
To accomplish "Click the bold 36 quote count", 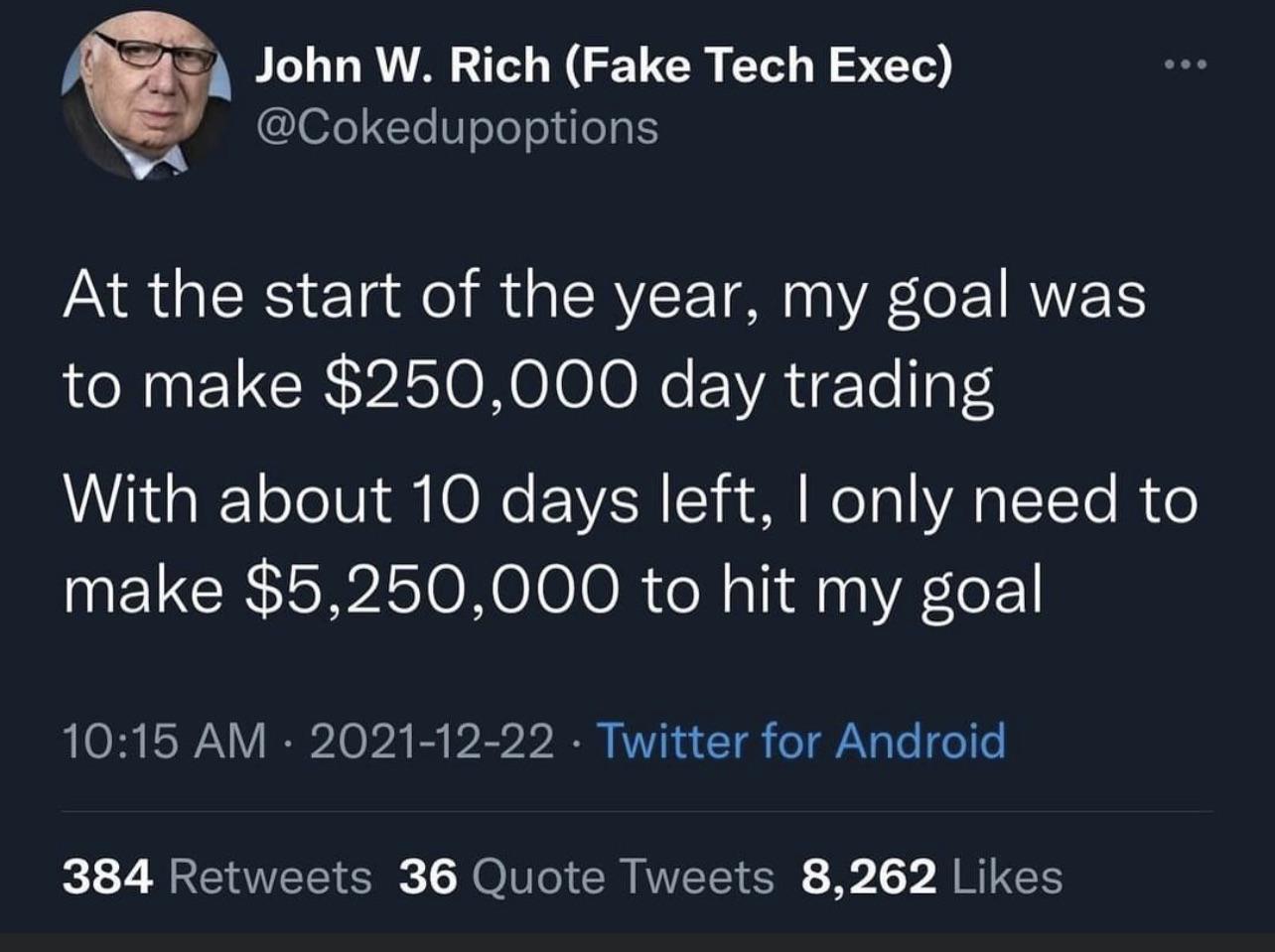I will click(428, 877).
